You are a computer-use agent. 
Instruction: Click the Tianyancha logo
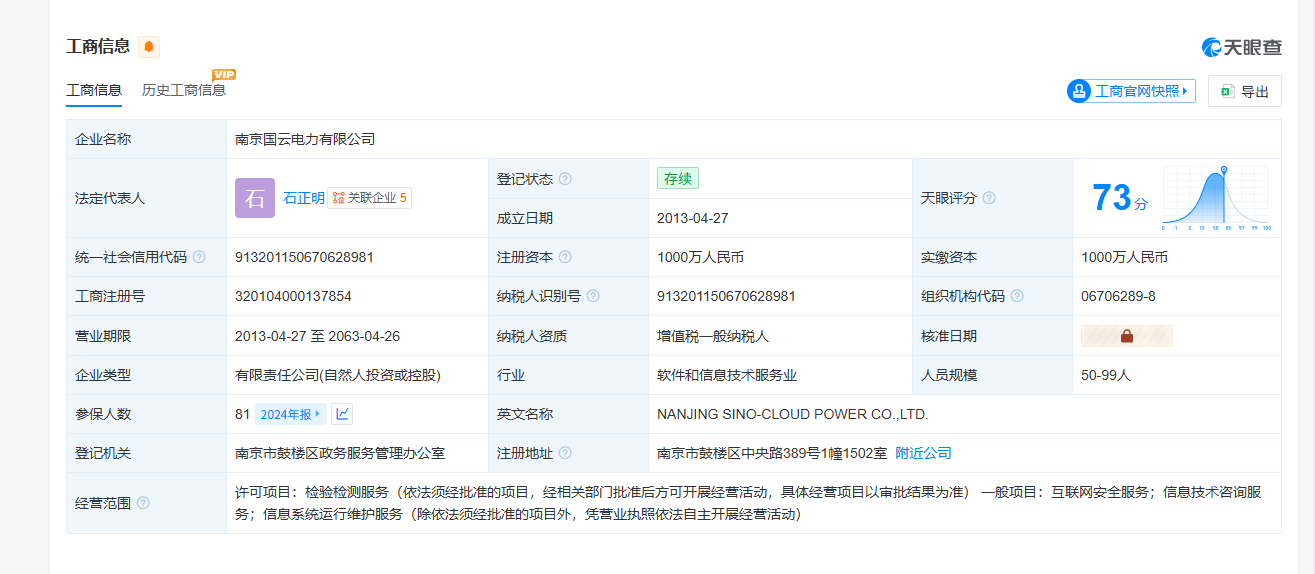[1241, 47]
